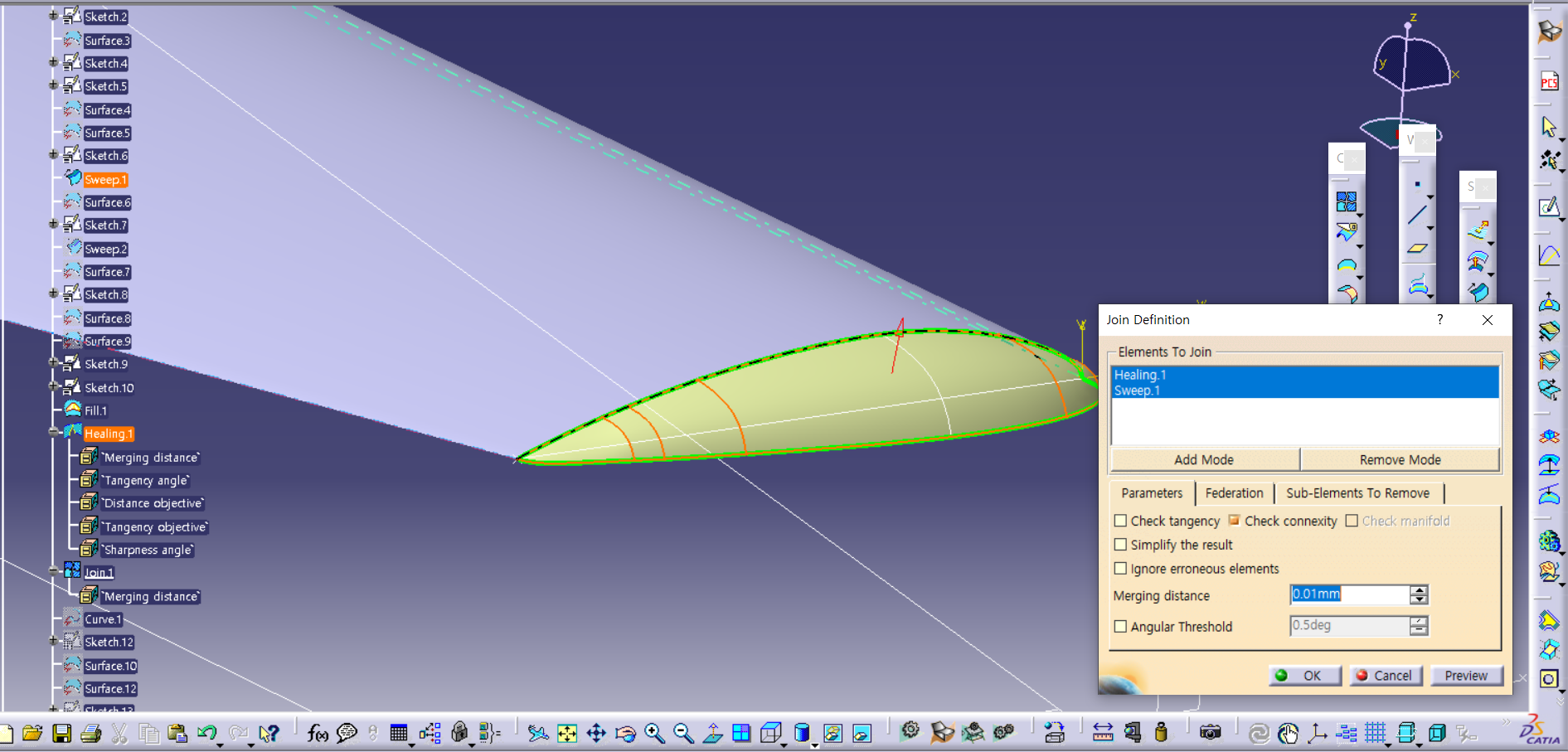Click the PCS icon in right toolbar

(1549, 81)
